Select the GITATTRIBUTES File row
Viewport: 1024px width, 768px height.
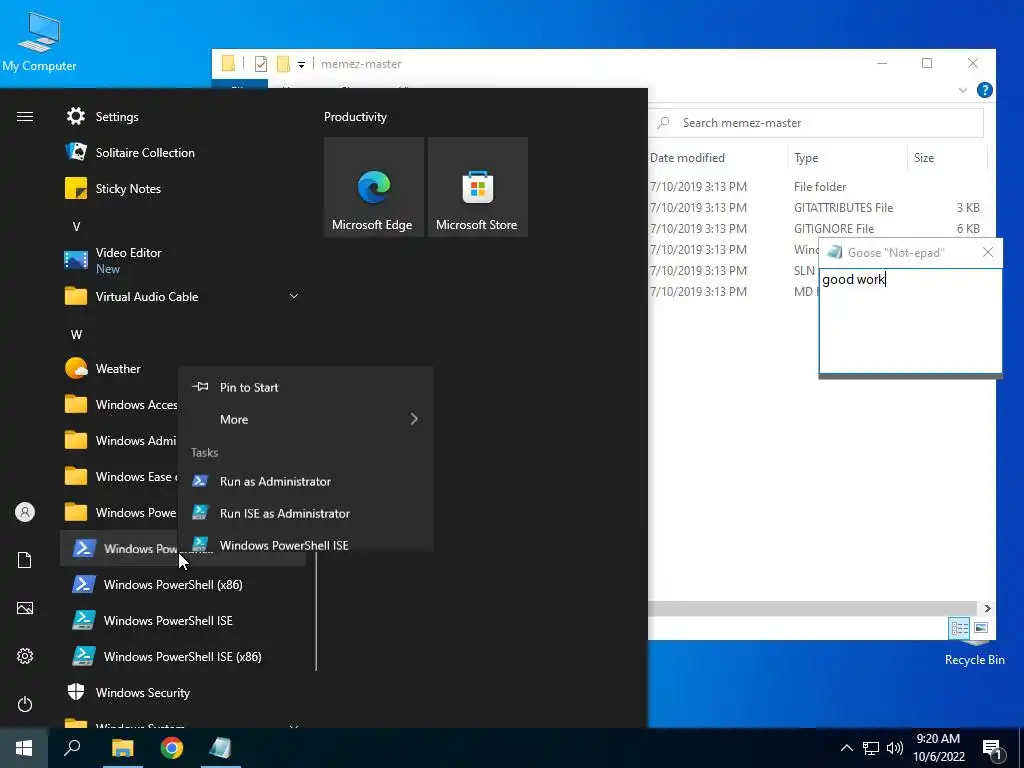click(x=815, y=208)
